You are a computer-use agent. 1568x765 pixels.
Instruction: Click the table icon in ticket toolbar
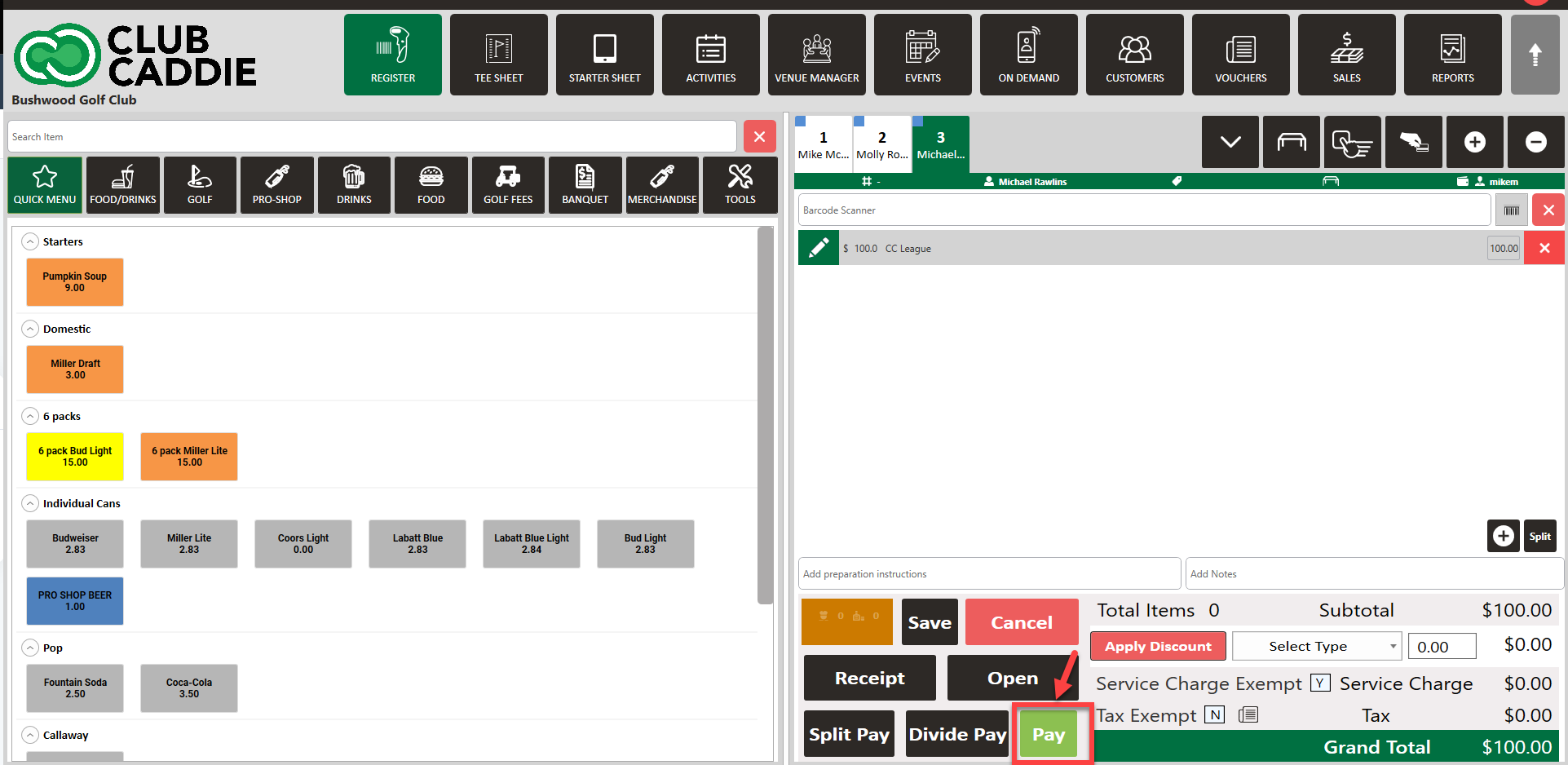pyautogui.click(x=1291, y=142)
